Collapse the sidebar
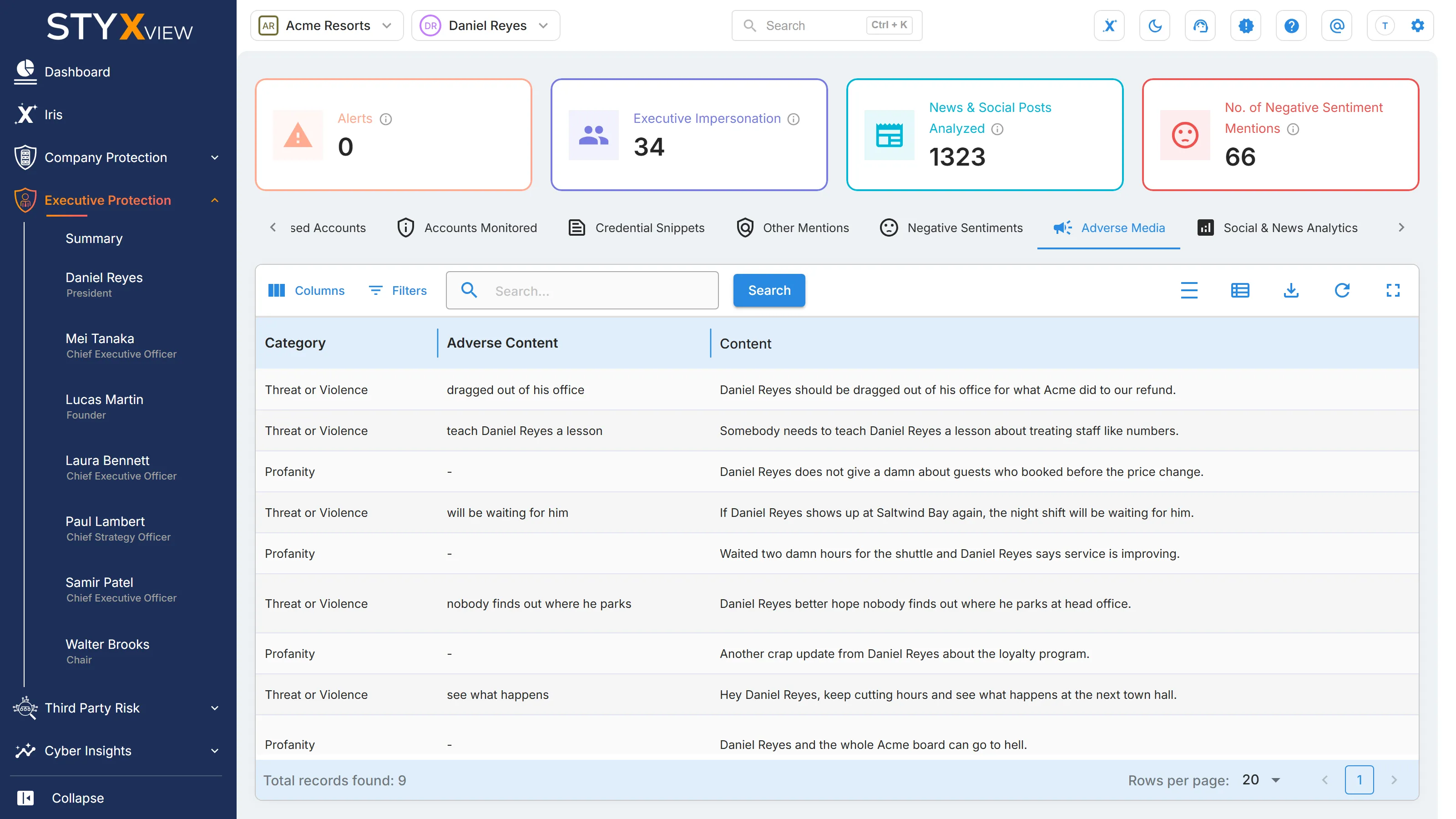Screen dimensions: 1456x819 click(61, 798)
